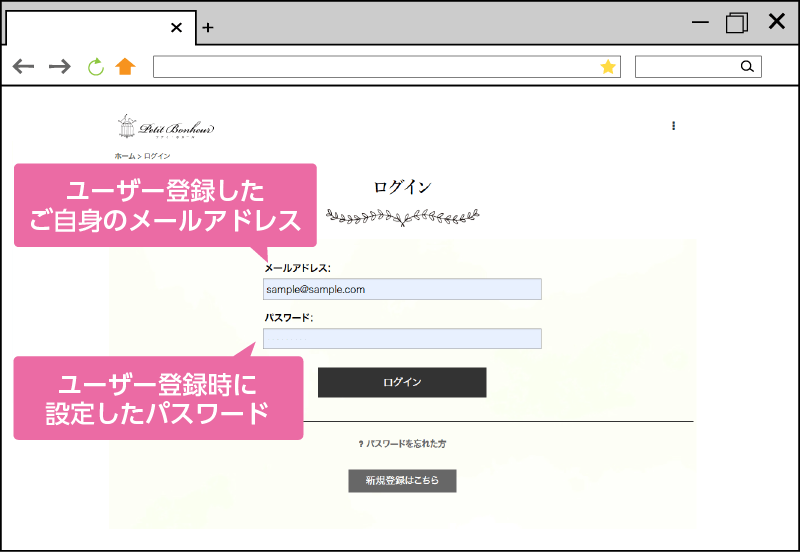The image size is (800, 552).
Task: Click the 新規登録はこちら button
Action: click(402, 481)
